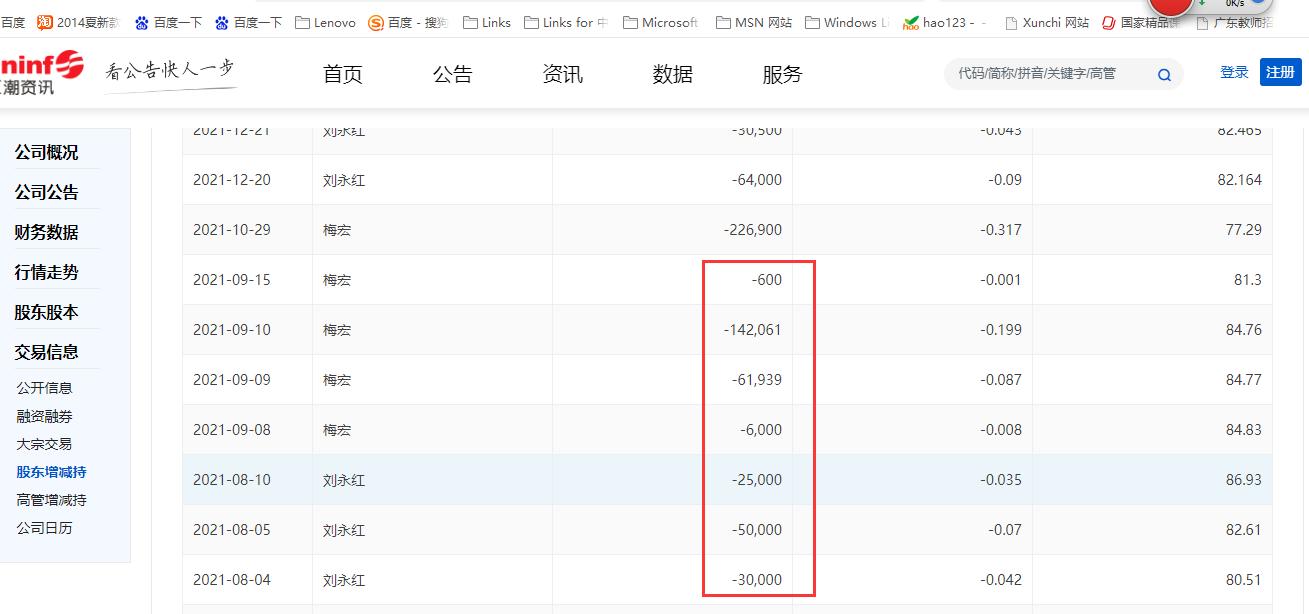The height and width of the screenshot is (614, 1309).
Task: Switch to the 数据 section
Action: [x=672, y=74]
